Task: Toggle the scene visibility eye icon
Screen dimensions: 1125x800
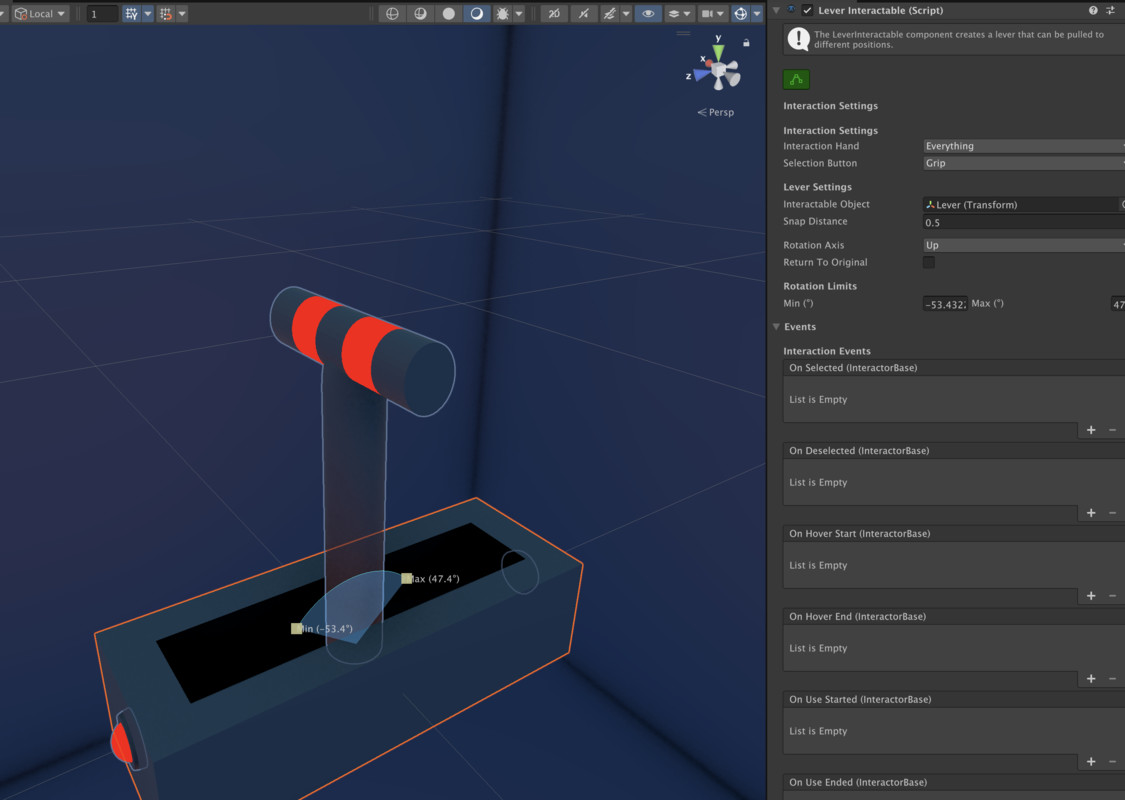Action: pyautogui.click(x=647, y=13)
